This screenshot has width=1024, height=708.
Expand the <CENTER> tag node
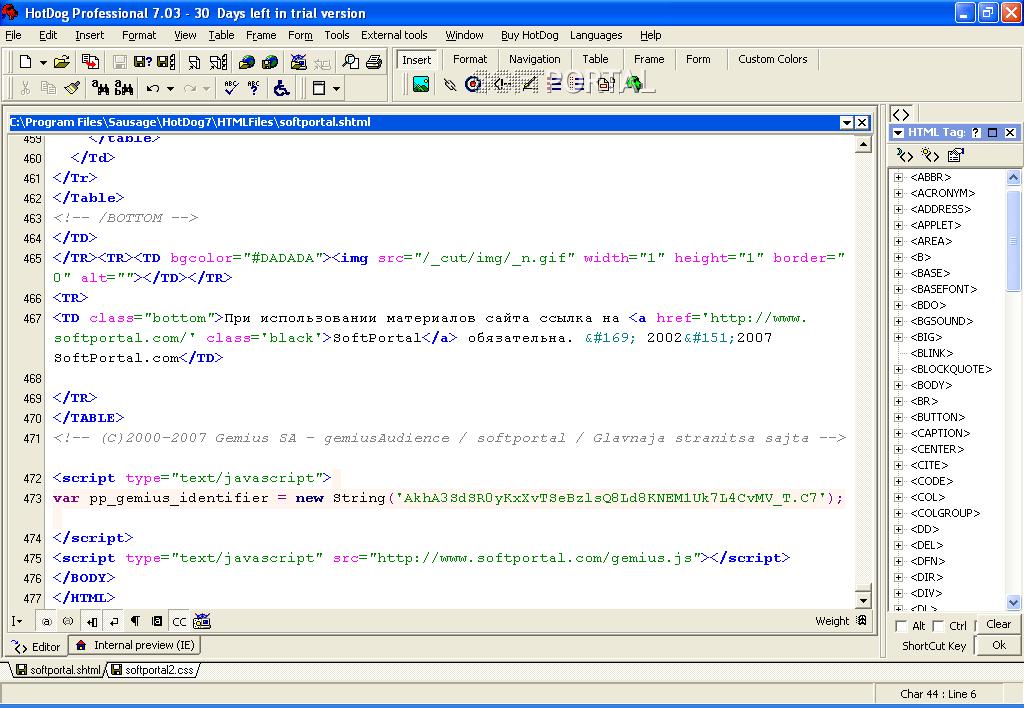899,449
